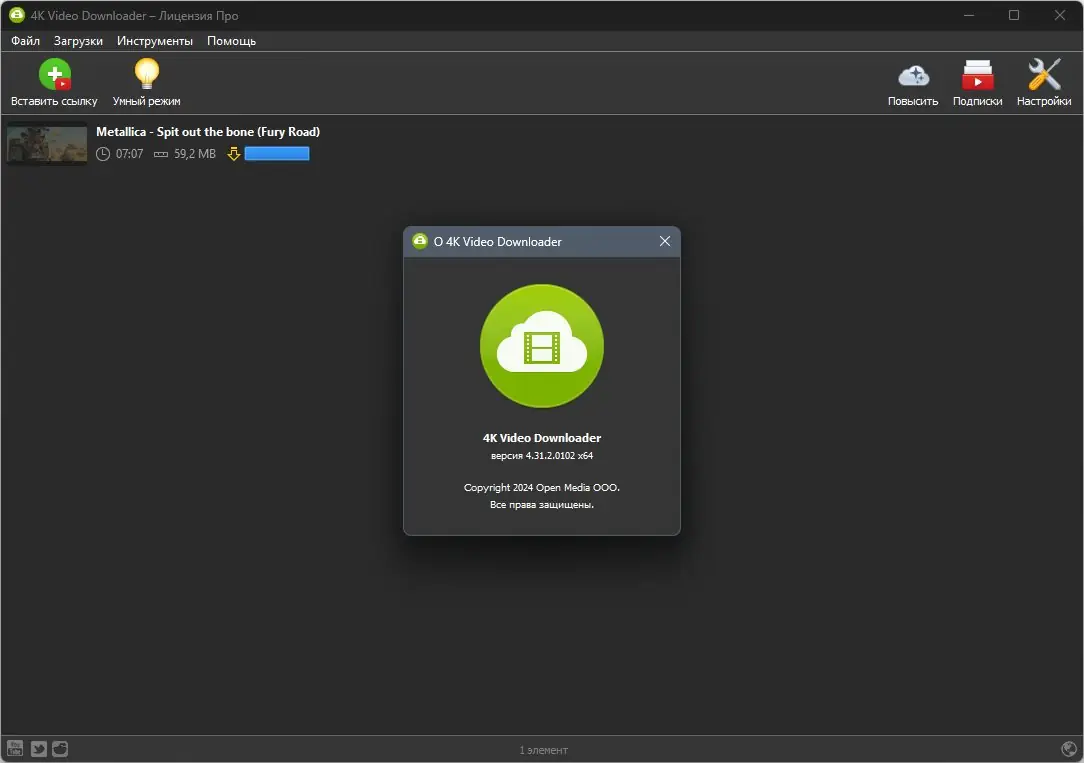Click the blue download progress bar
The width and height of the screenshot is (1084, 763).
tap(277, 153)
